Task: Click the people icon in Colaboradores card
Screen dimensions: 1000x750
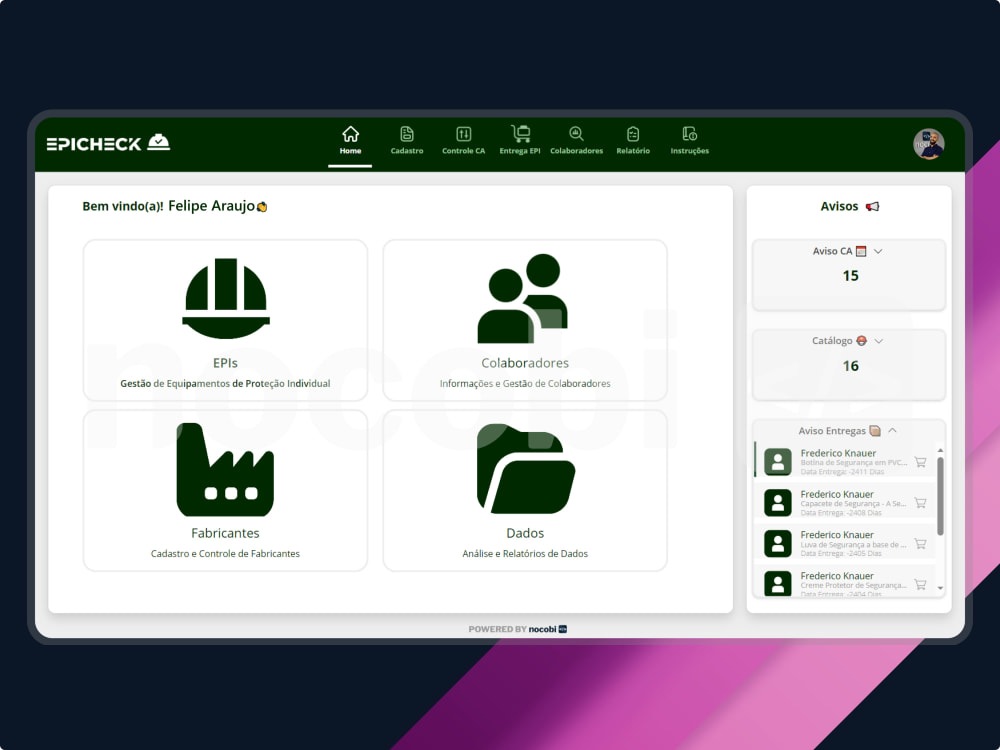Action: (523, 298)
